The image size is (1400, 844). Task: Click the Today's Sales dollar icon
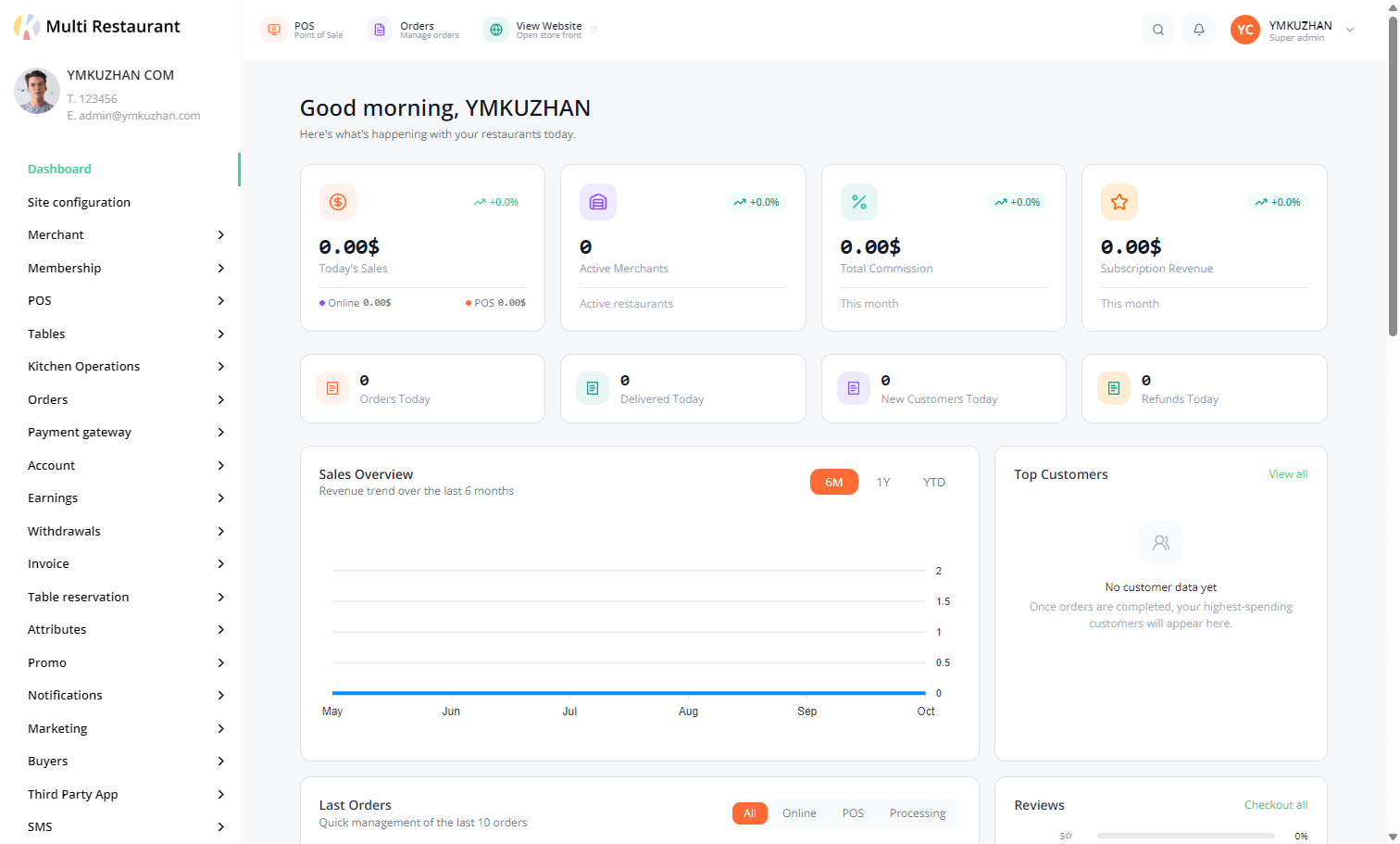pyautogui.click(x=338, y=202)
